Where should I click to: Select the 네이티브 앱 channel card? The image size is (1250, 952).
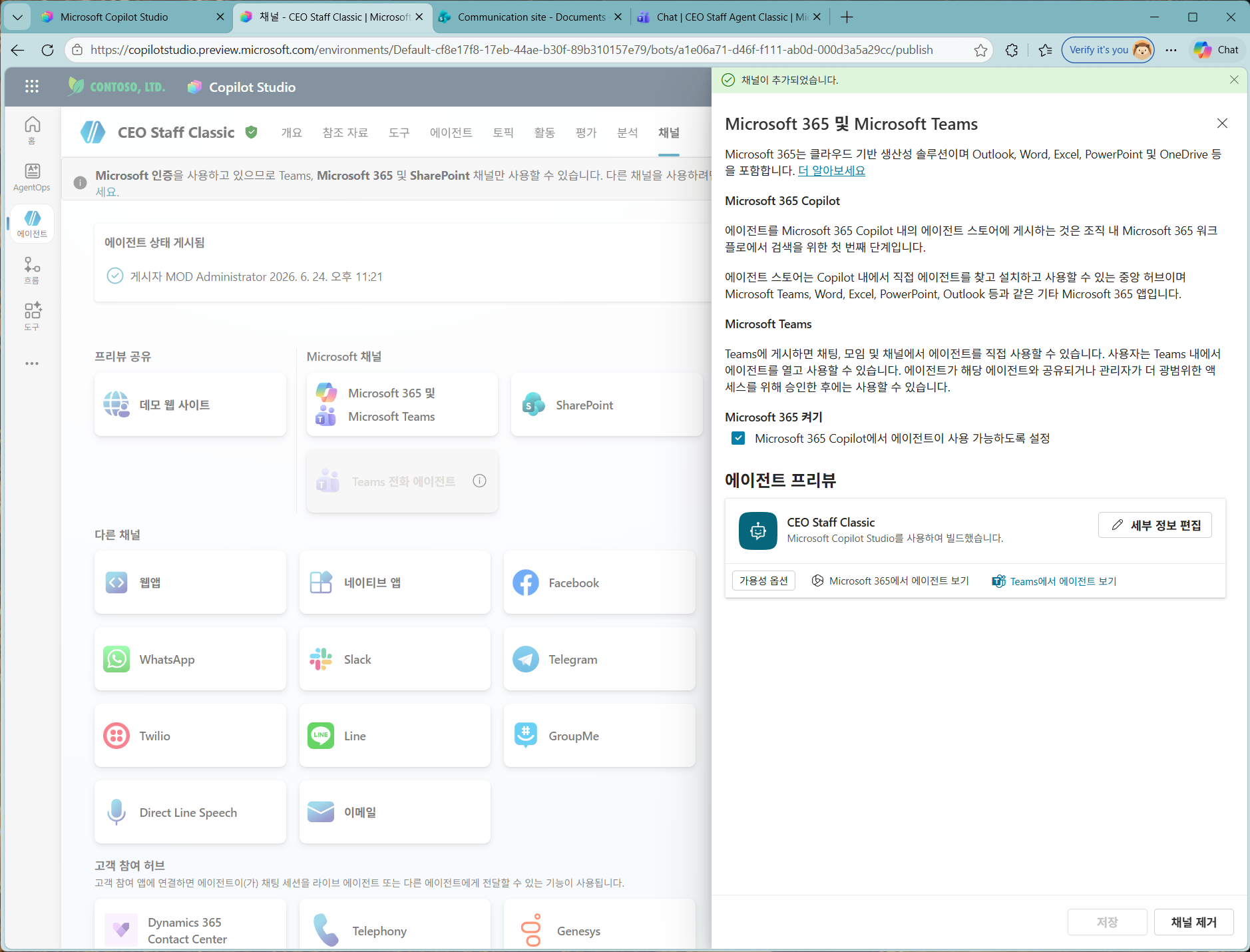pos(395,583)
